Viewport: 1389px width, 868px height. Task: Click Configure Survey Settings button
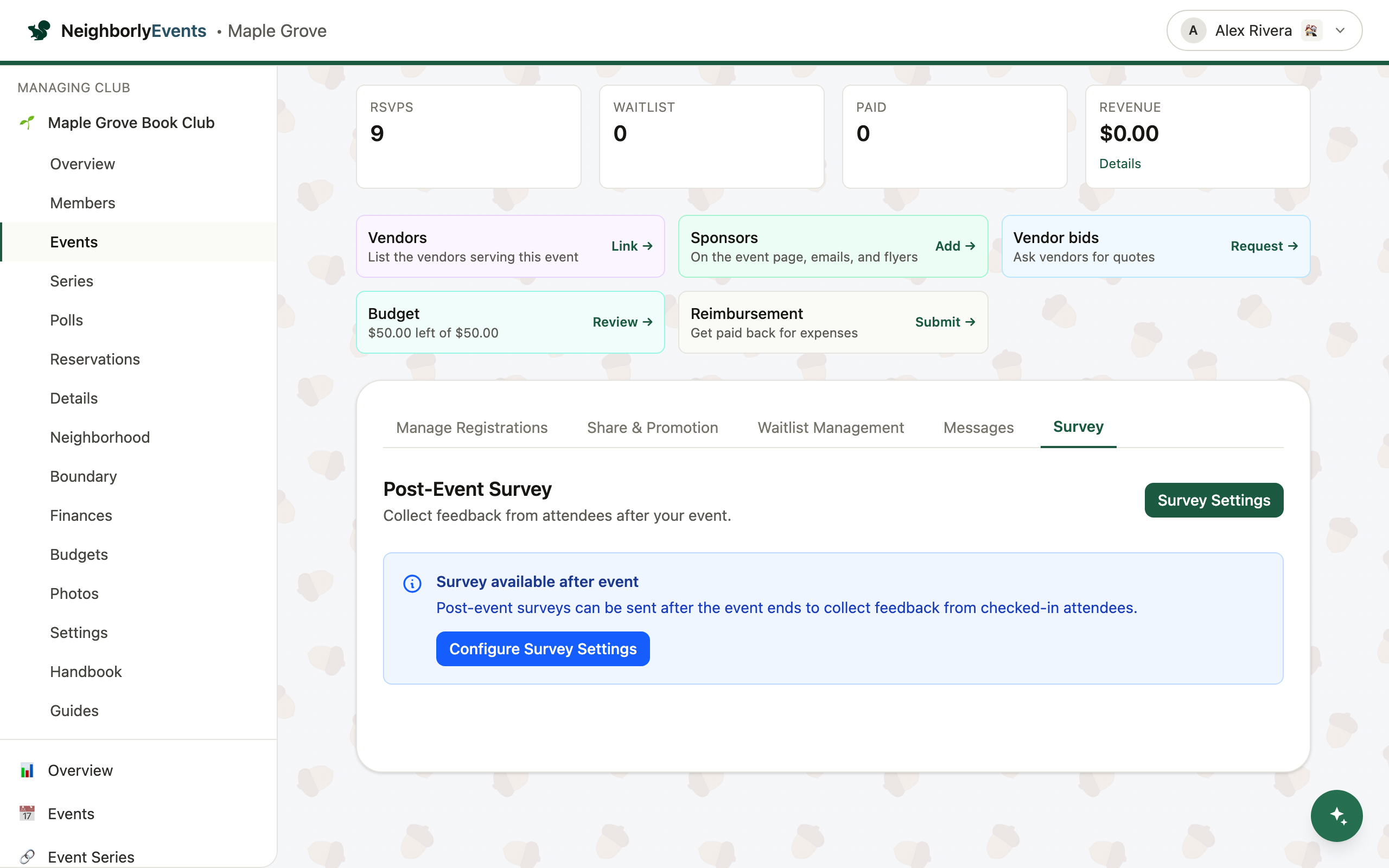point(543,649)
